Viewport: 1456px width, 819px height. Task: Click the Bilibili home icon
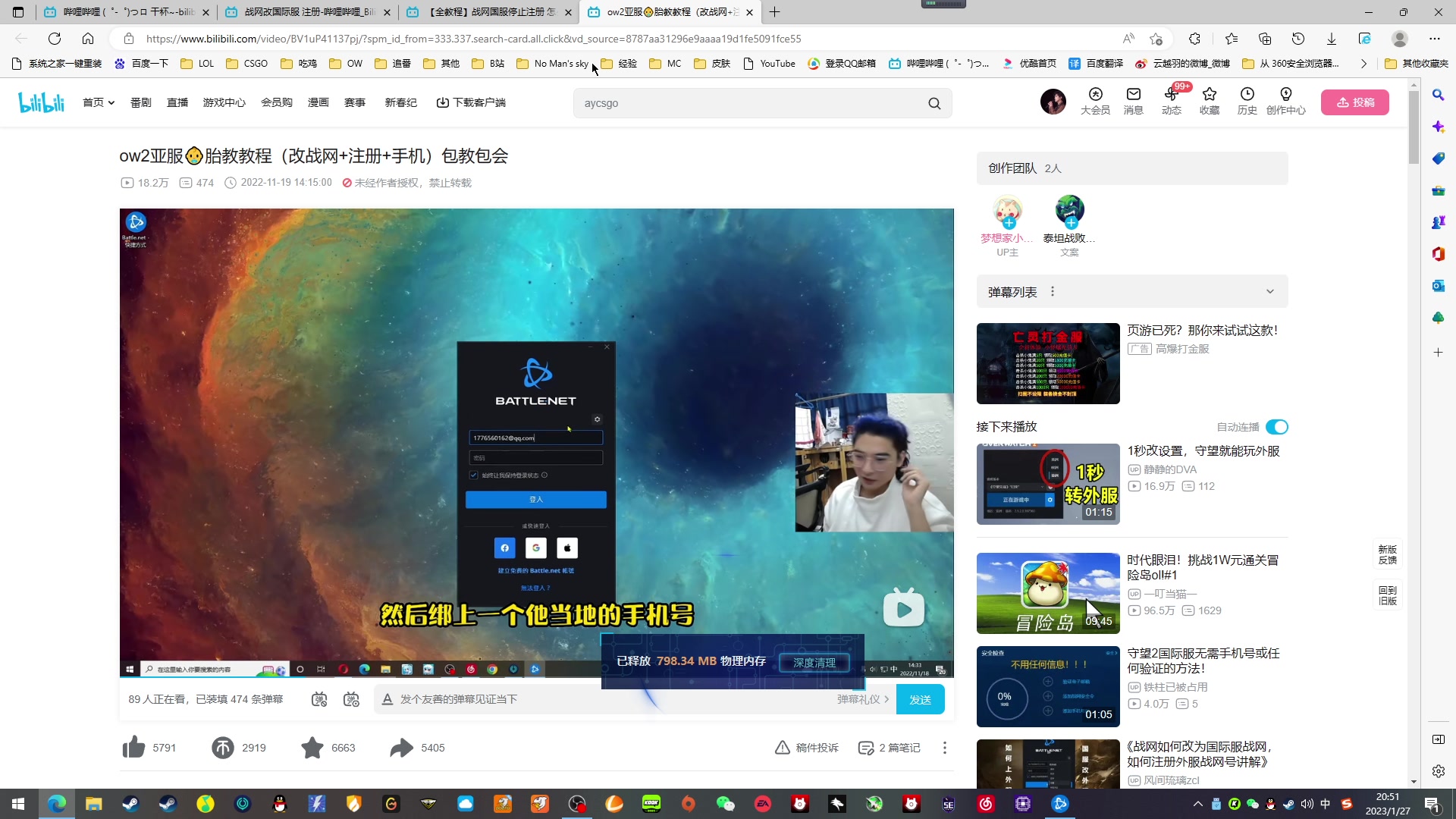coord(40,102)
